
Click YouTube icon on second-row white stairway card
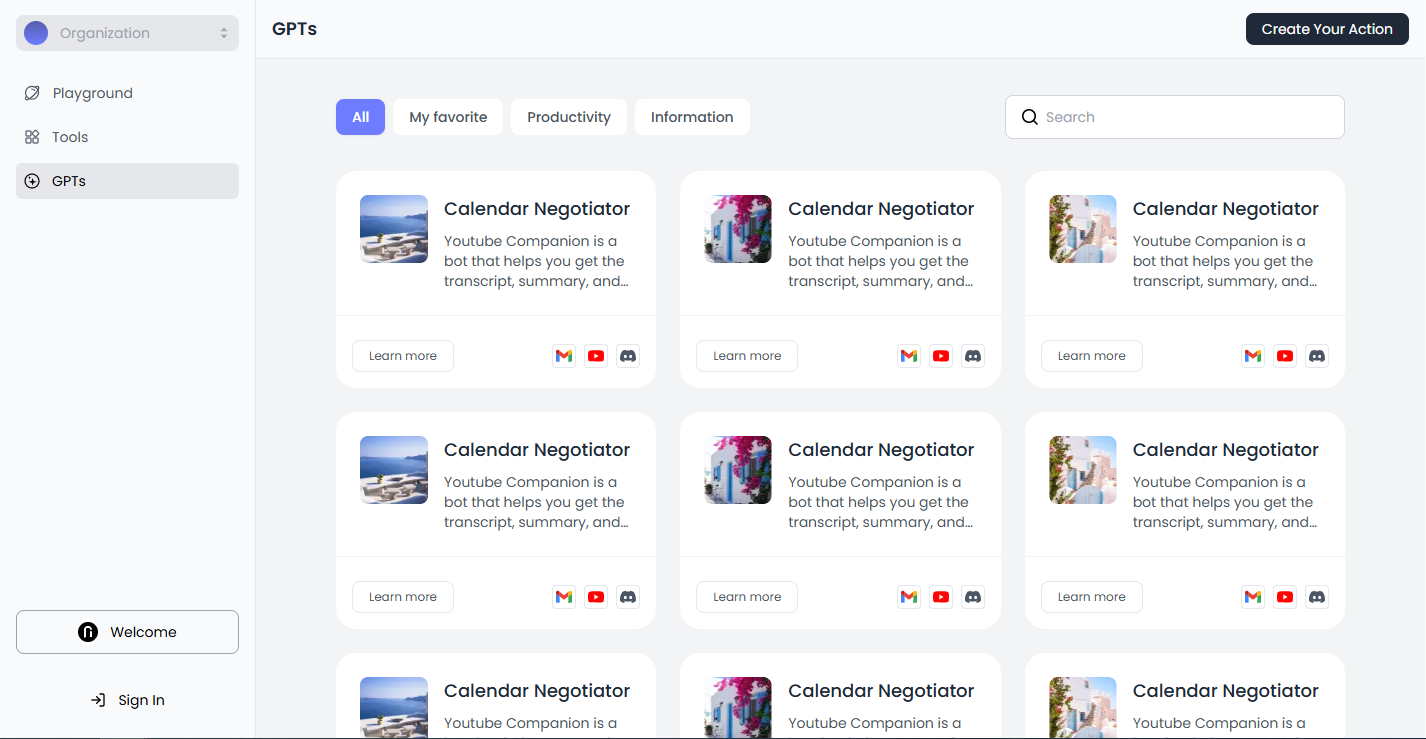[x=1285, y=597]
